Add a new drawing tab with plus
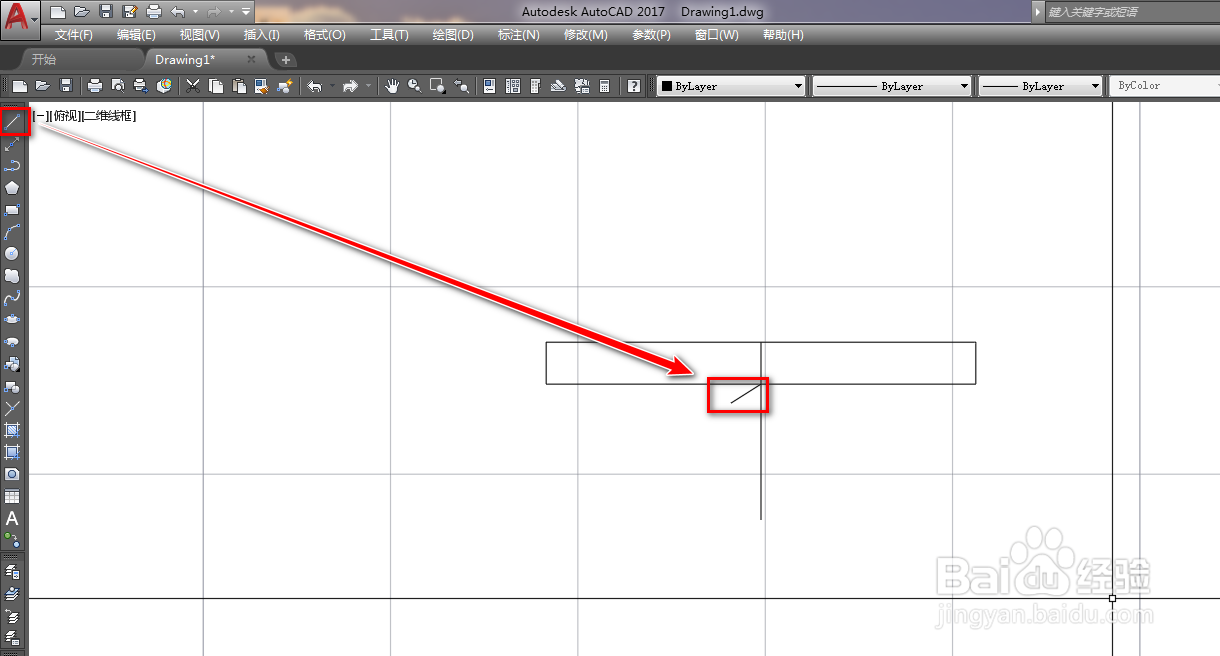 [x=285, y=60]
